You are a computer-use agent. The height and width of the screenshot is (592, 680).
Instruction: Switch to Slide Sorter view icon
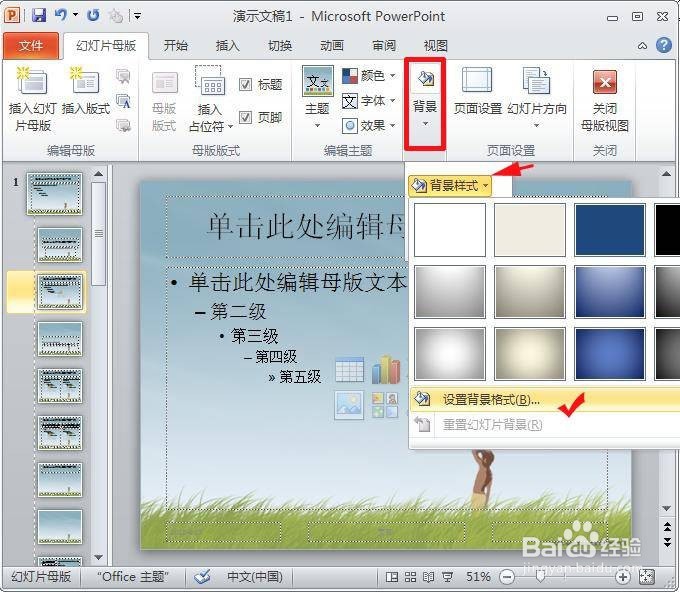click(x=410, y=577)
